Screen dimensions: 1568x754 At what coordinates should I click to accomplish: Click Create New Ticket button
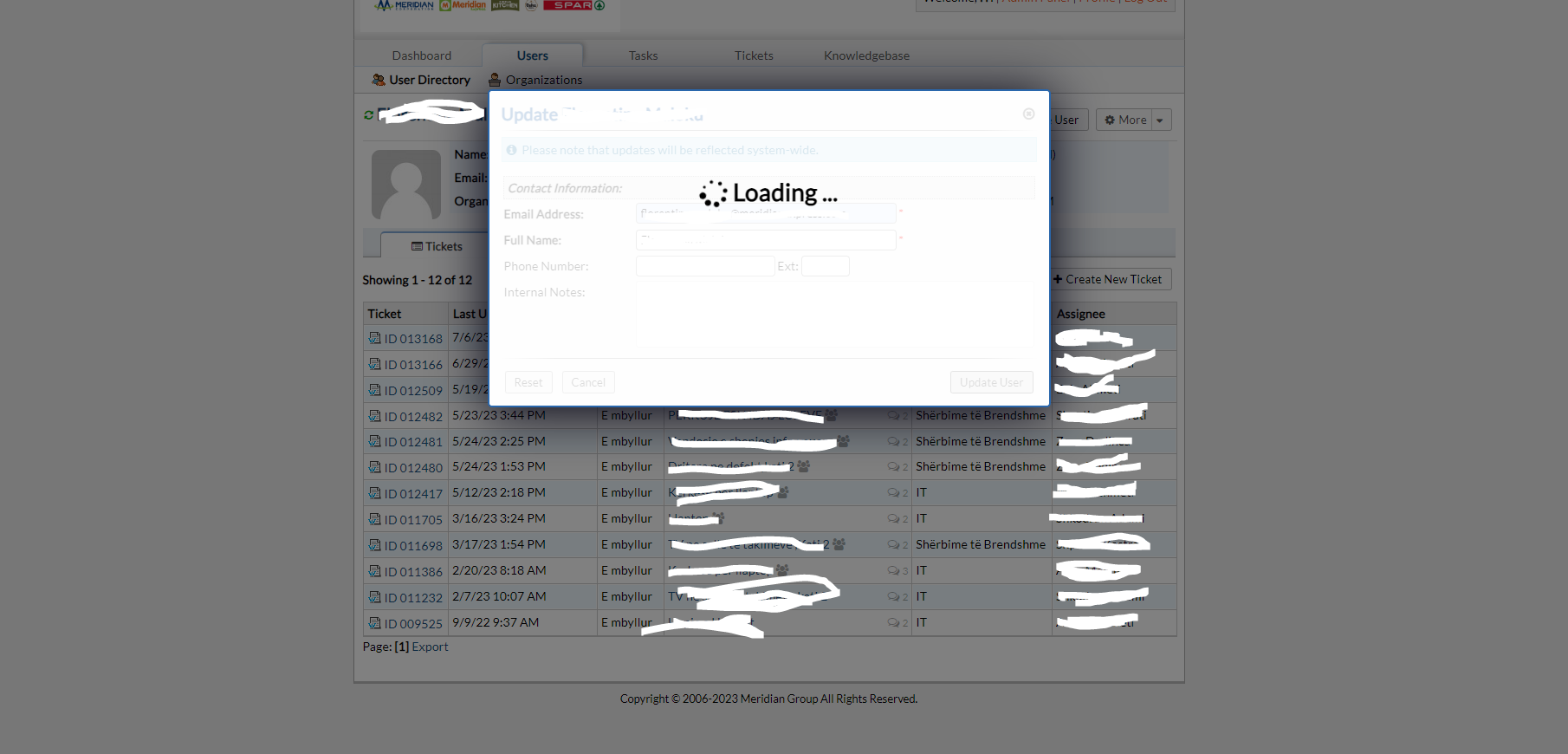[x=1108, y=279]
